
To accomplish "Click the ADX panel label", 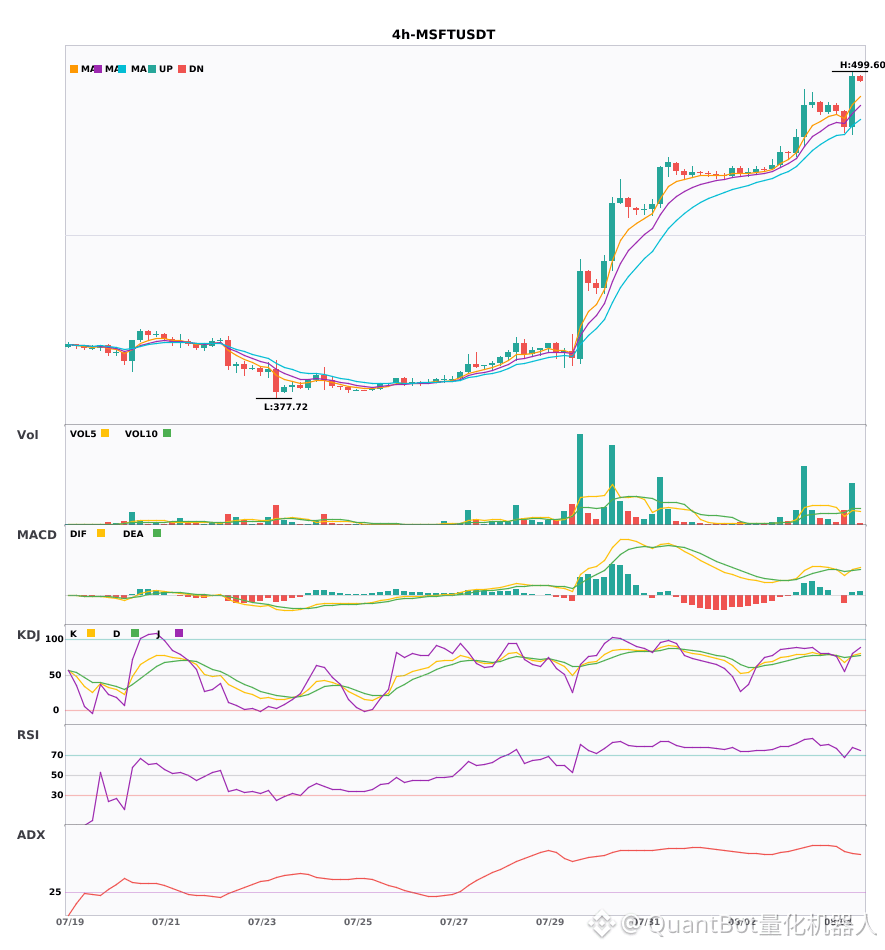I will point(31,835).
